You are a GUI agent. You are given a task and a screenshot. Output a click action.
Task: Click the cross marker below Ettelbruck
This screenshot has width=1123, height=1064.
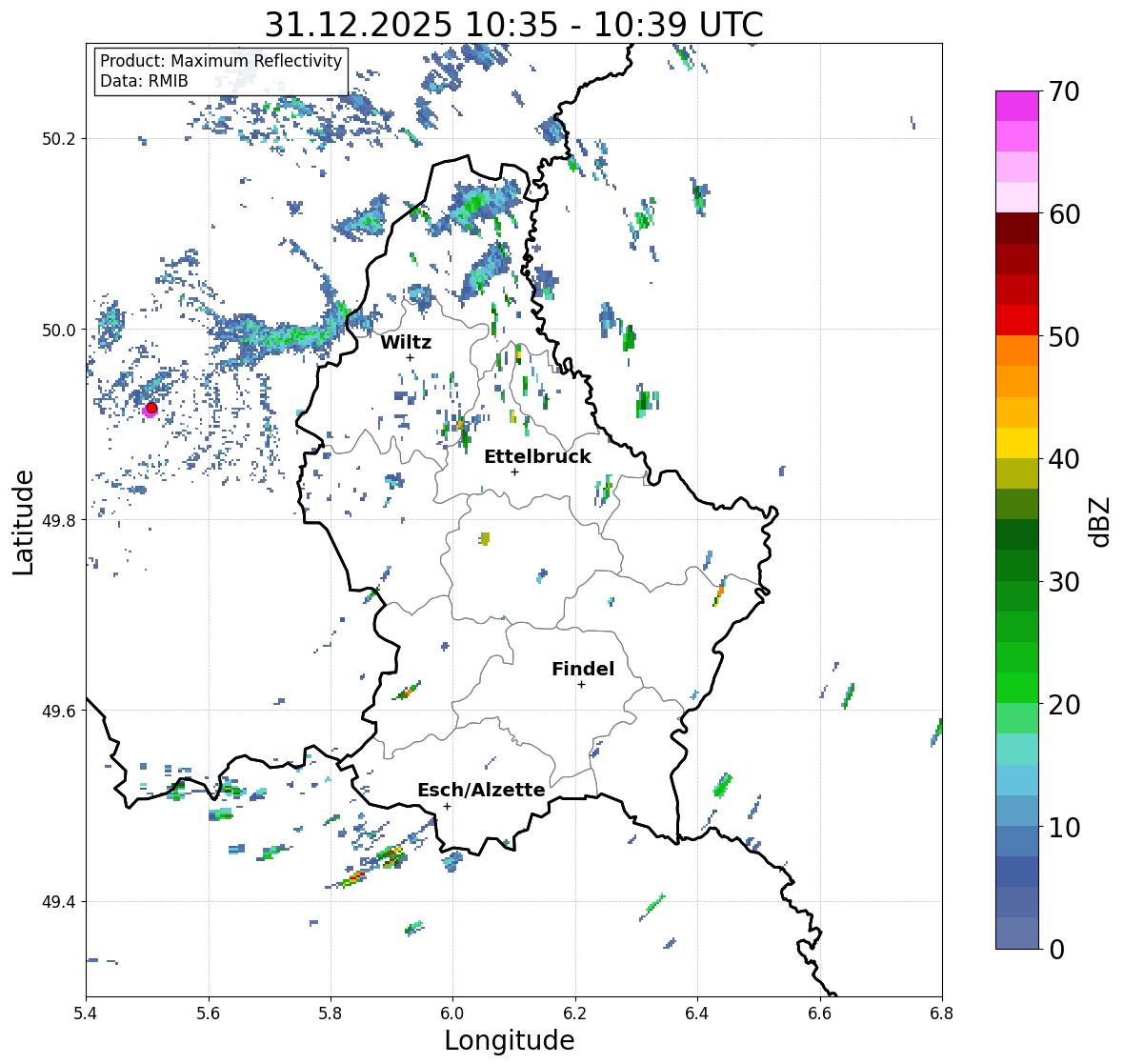click(x=514, y=472)
